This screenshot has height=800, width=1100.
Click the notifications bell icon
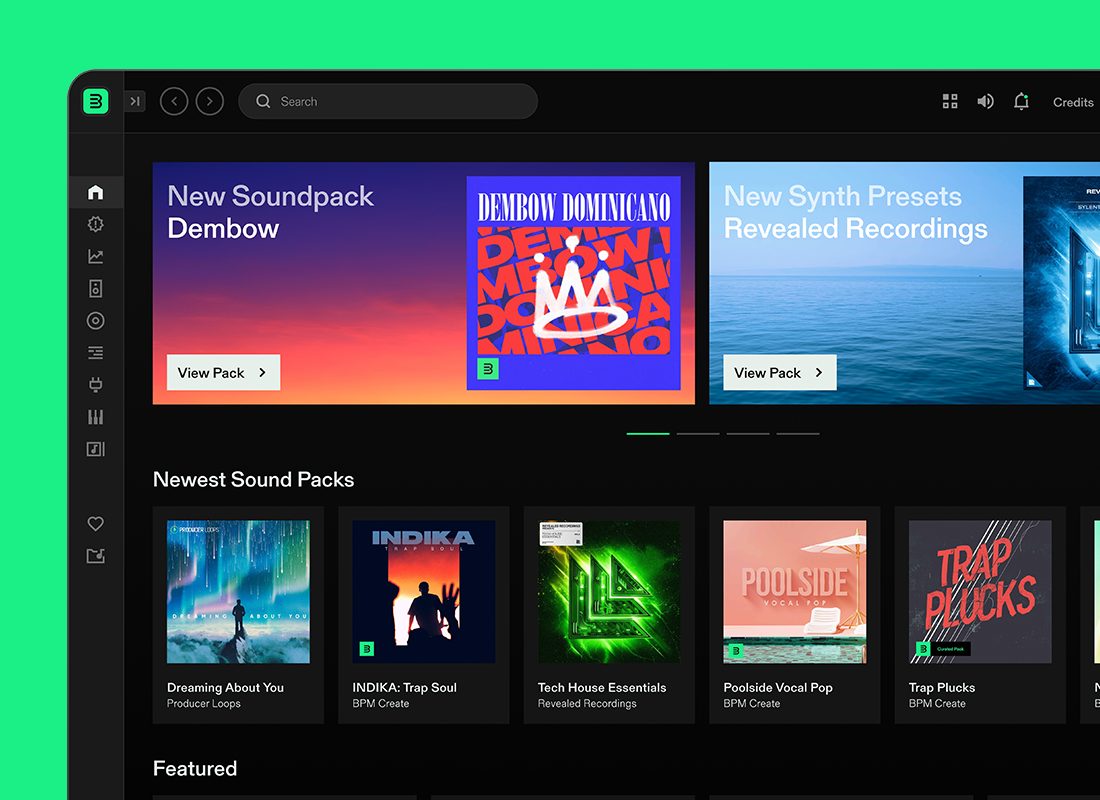click(1021, 101)
